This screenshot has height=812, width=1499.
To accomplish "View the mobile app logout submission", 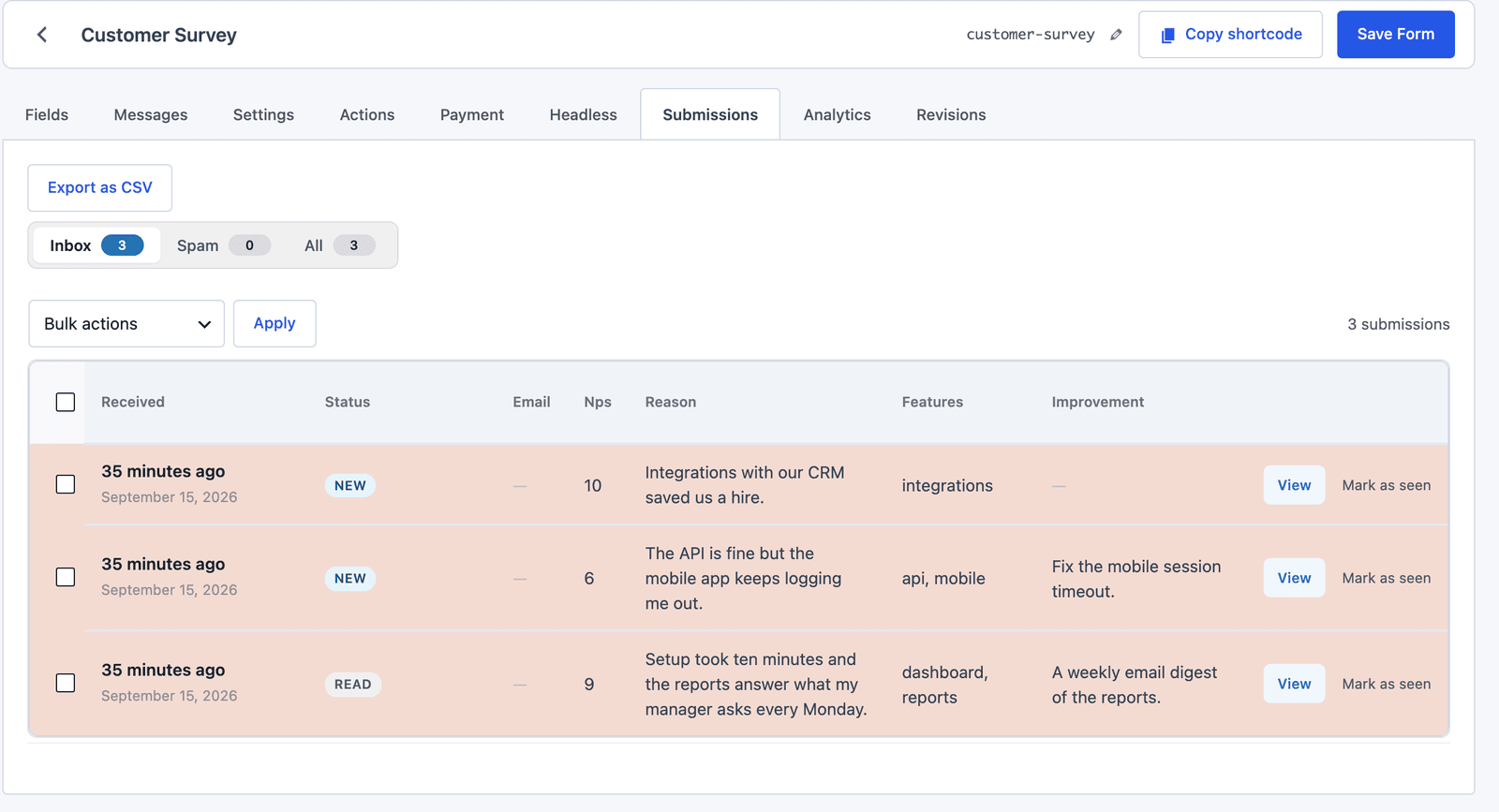I will pyautogui.click(x=1294, y=578).
